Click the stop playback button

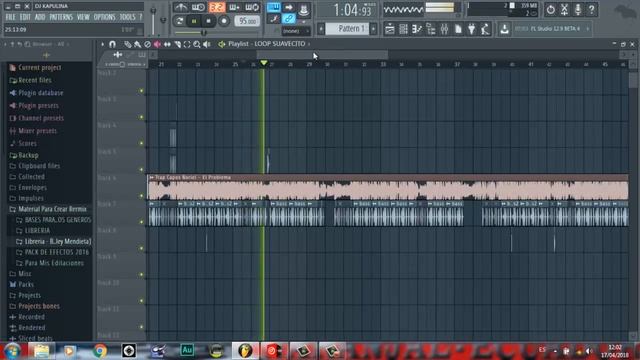[x=209, y=21]
